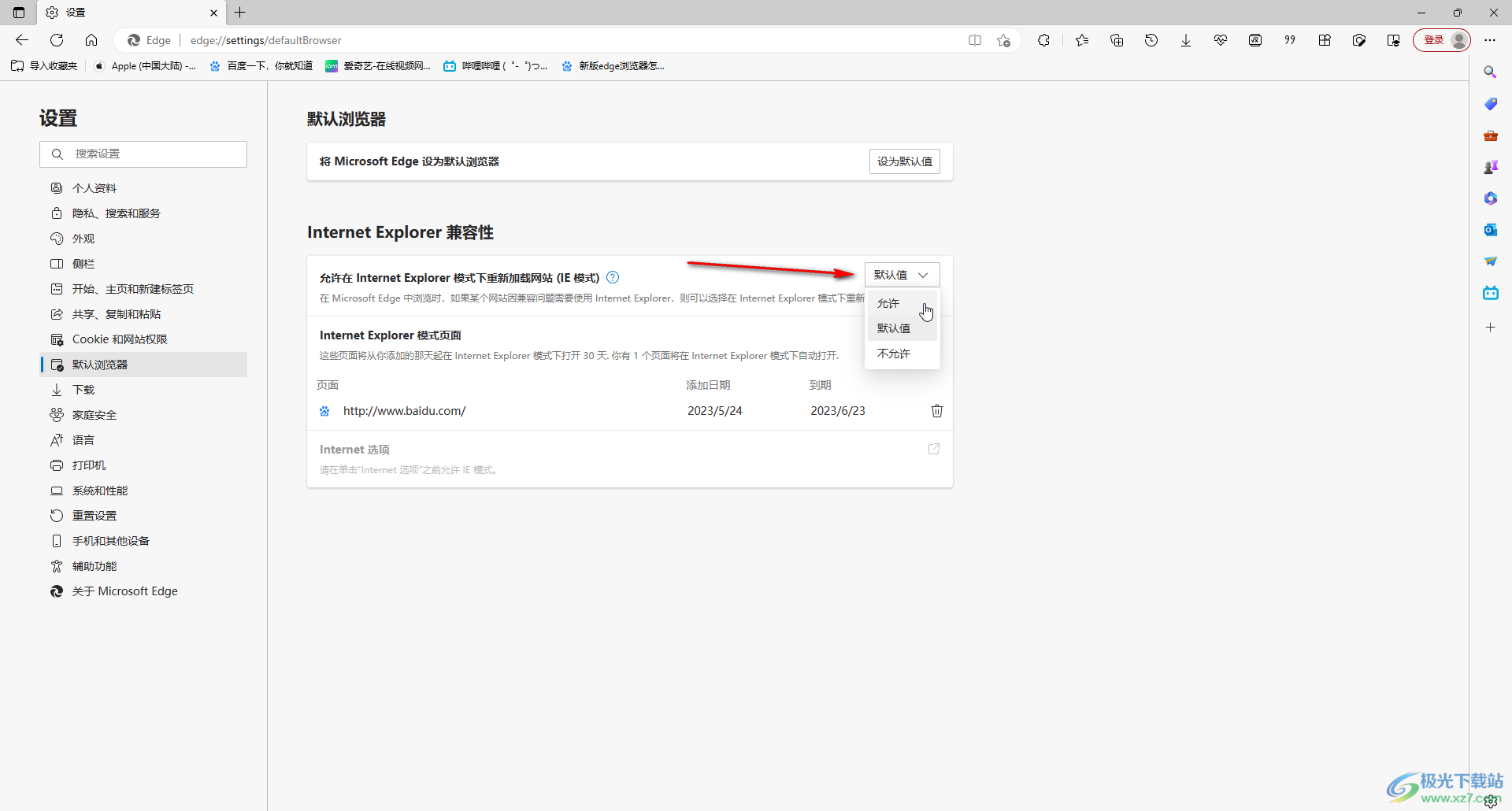Open 侧栏 settings
Viewport: 1512px width, 811px height.
[x=143, y=264]
